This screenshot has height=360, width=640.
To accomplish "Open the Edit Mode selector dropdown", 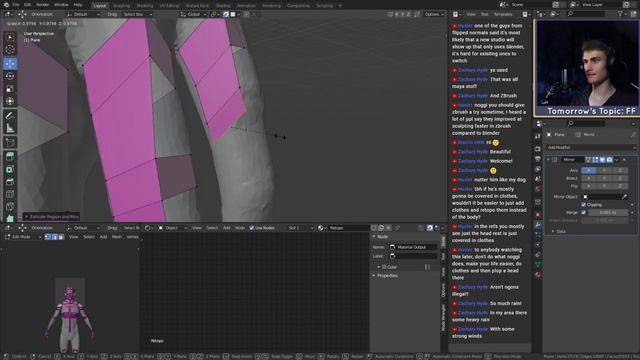I will pyautogui.click(x=23, y=237).
